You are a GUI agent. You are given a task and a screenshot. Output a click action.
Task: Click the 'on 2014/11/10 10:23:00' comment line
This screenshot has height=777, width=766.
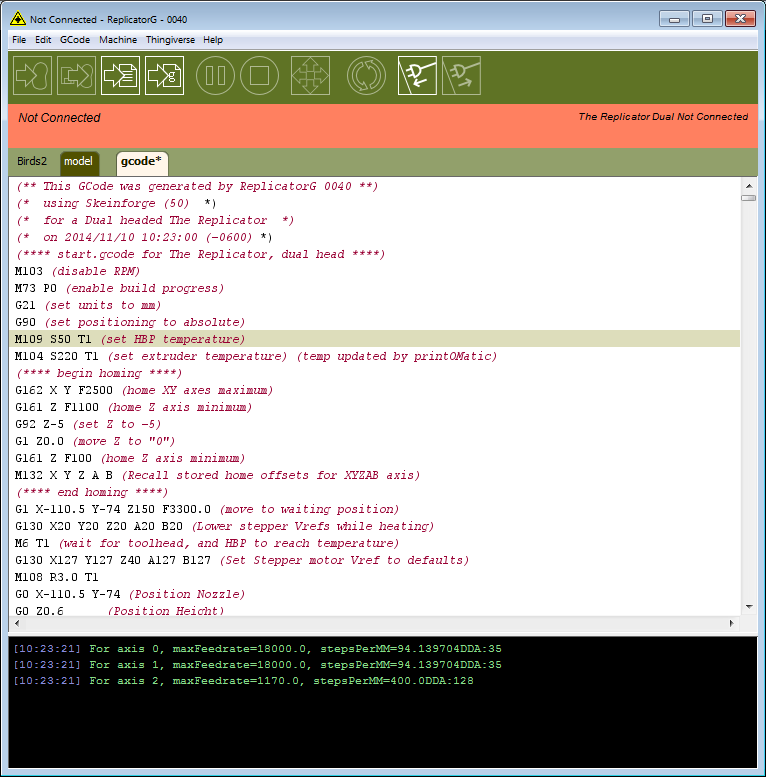tap(144, 237)
